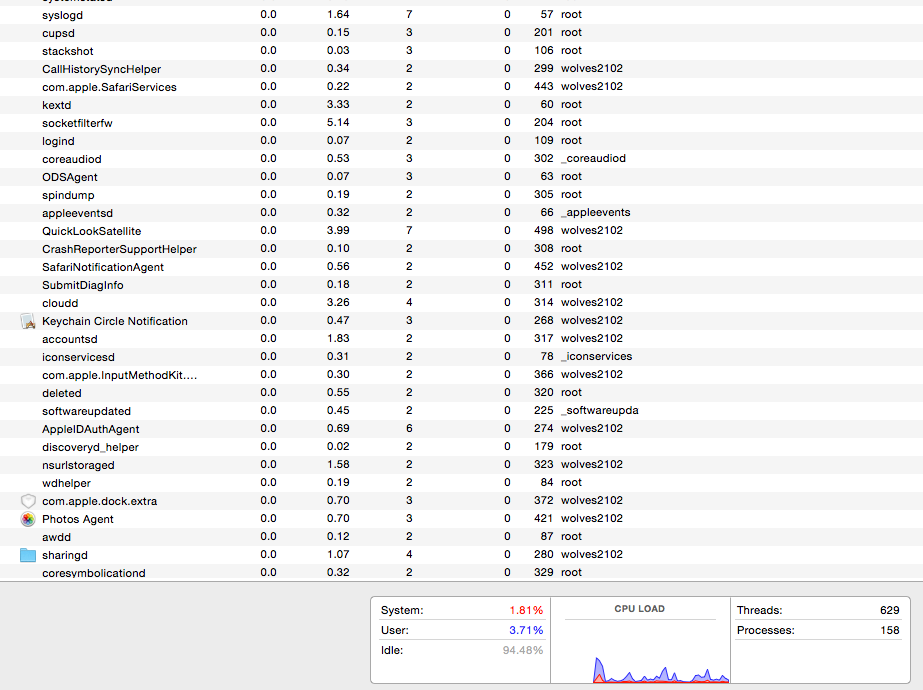
Task: Select CrashReporterSupportHelper in the list
Action: click(462, 248)
